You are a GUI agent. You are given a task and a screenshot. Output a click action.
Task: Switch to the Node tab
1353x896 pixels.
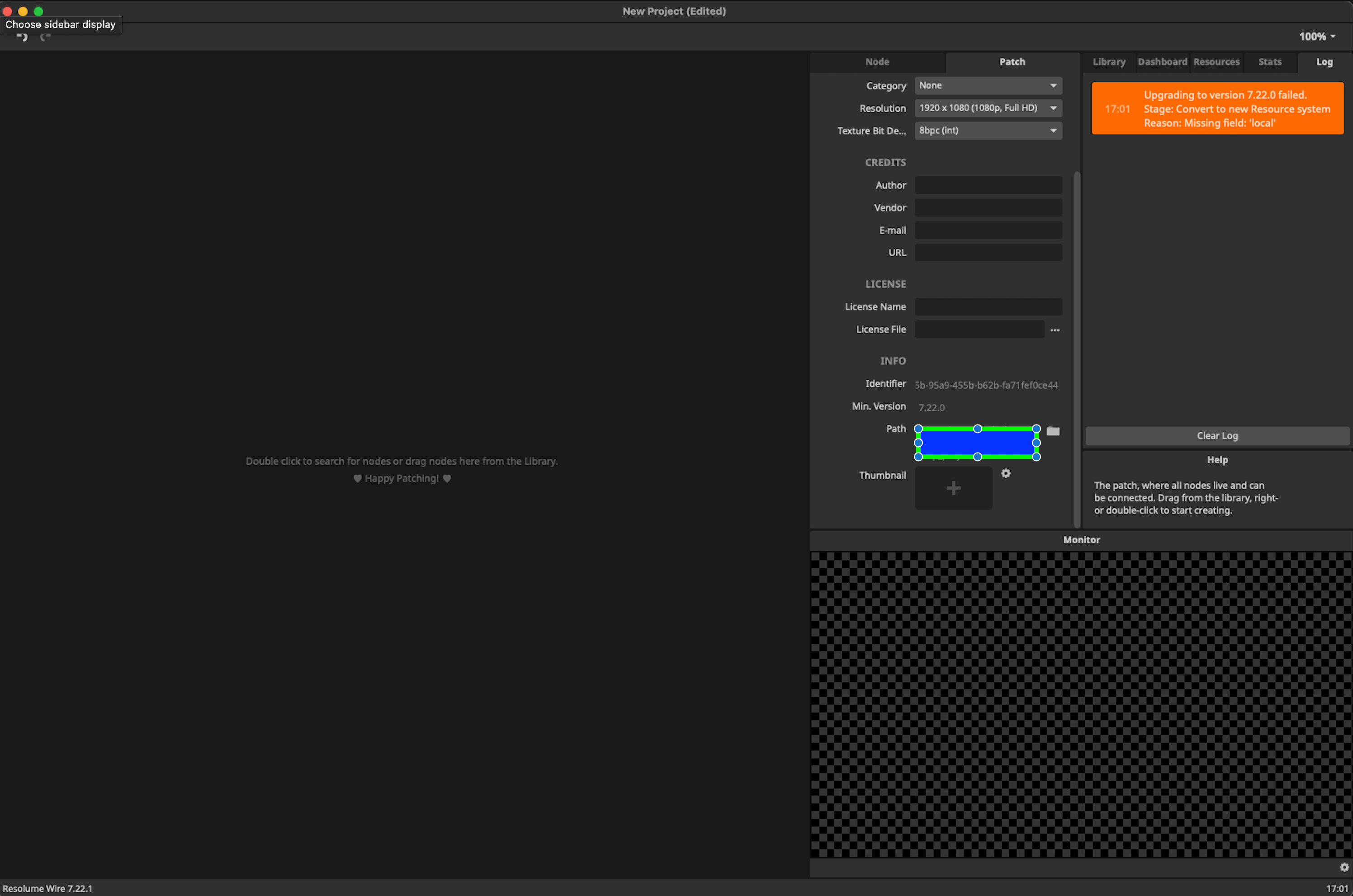[x=877, y=62]
